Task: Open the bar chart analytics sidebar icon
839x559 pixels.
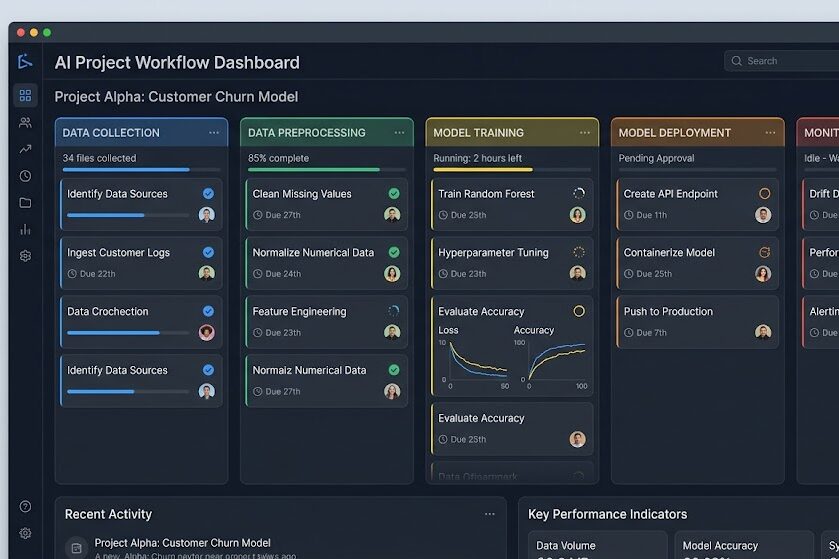Action: coord(25,229)
